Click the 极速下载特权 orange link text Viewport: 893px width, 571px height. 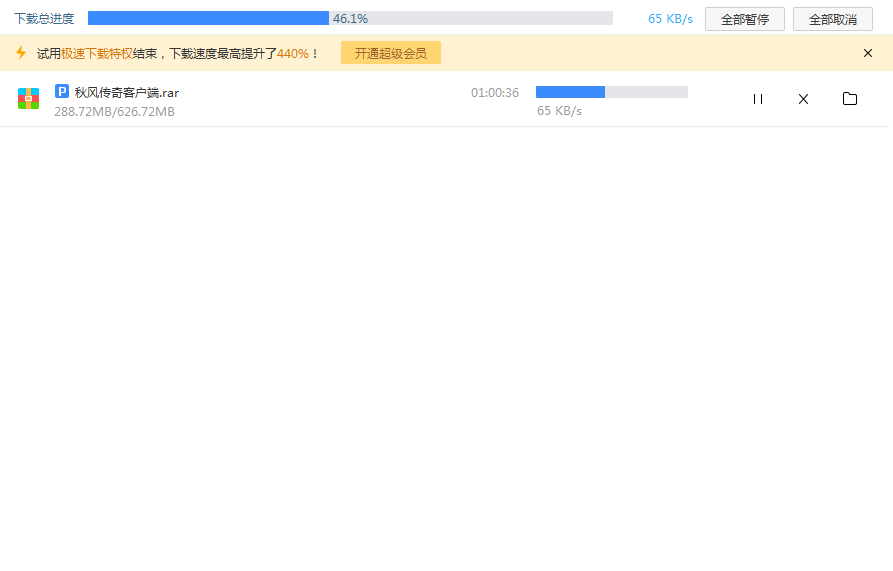[97, 54]
